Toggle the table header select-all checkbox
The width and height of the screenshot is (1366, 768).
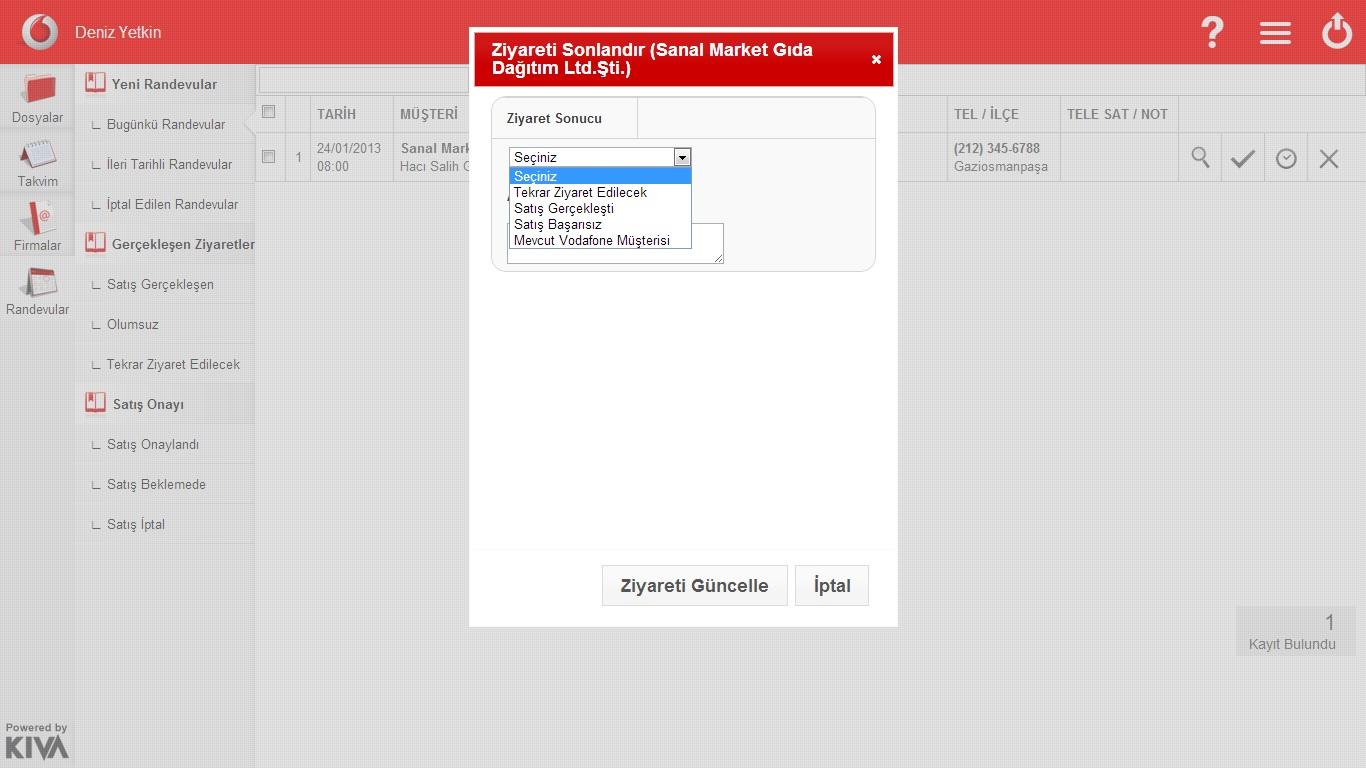[268, 112]
